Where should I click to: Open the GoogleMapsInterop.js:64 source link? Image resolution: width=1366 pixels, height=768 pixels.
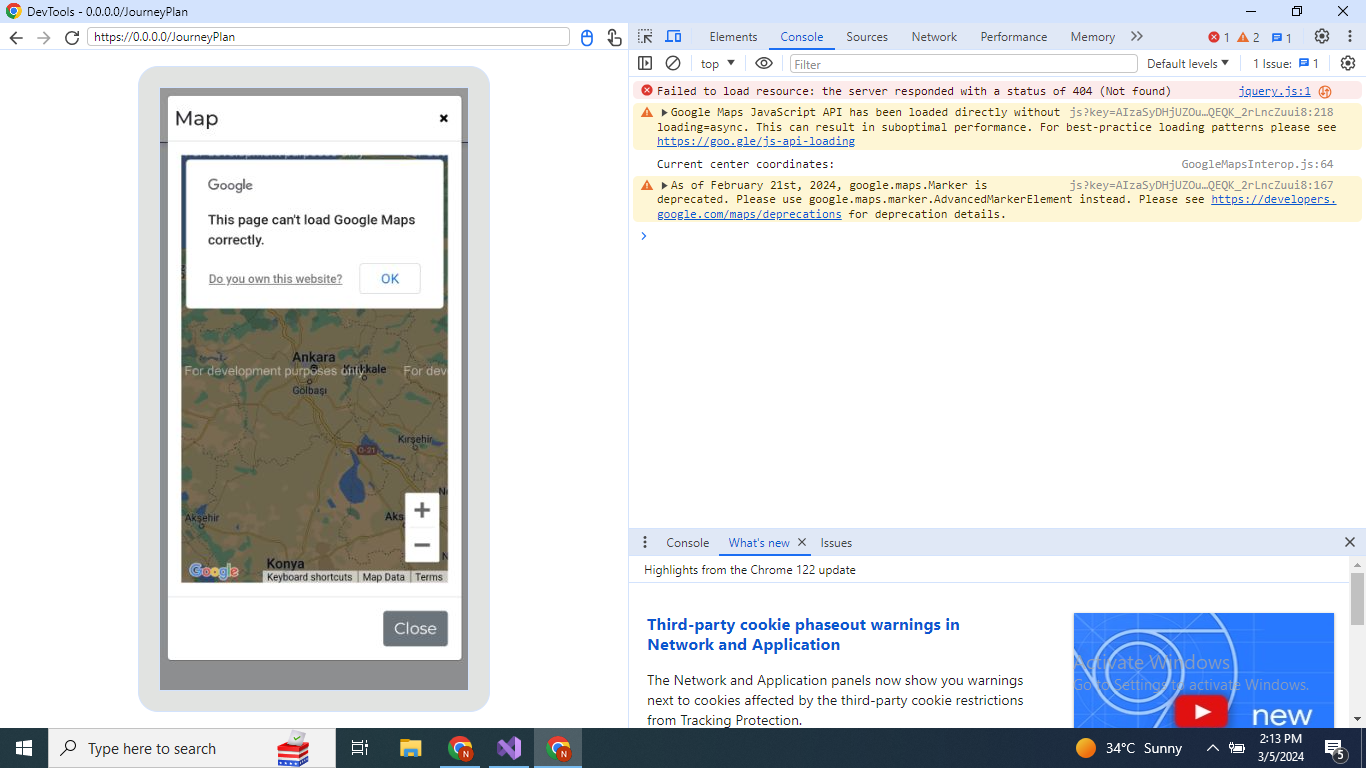(x=1257, y=164)
